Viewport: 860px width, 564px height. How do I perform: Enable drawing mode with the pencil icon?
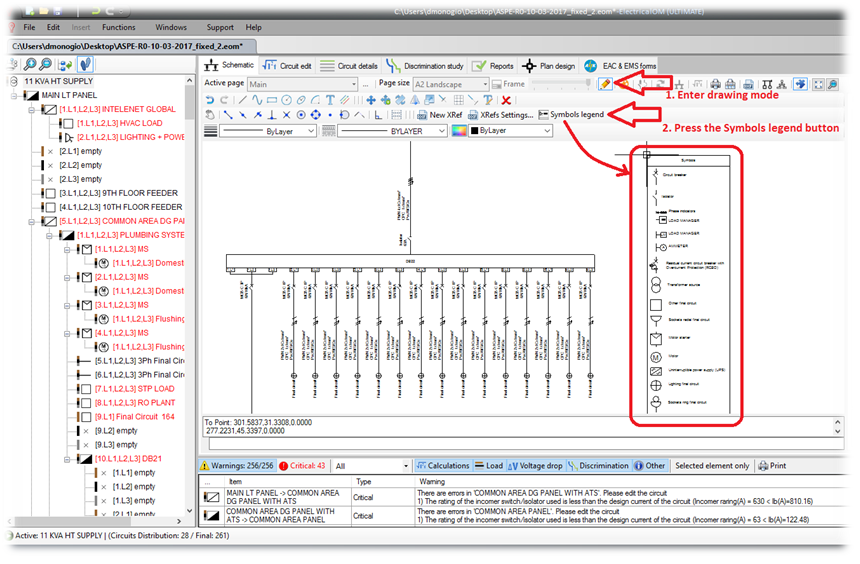click(x=605, y=84)
